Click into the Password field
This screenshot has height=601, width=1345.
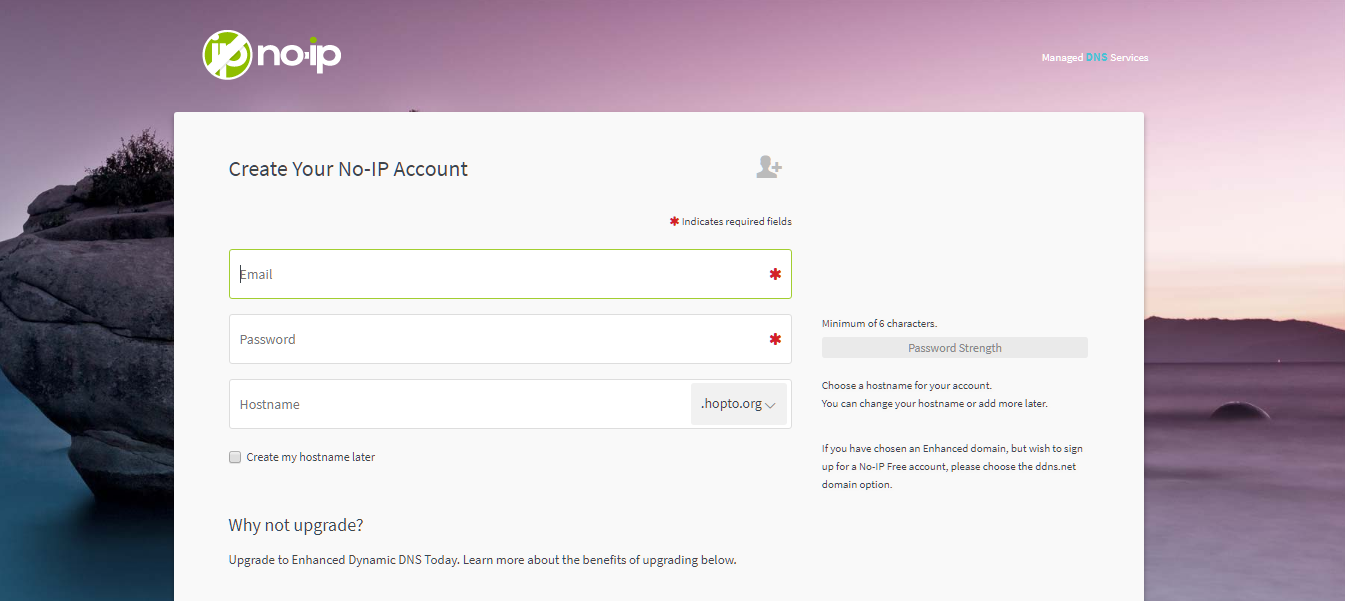[x=510, y=339]
